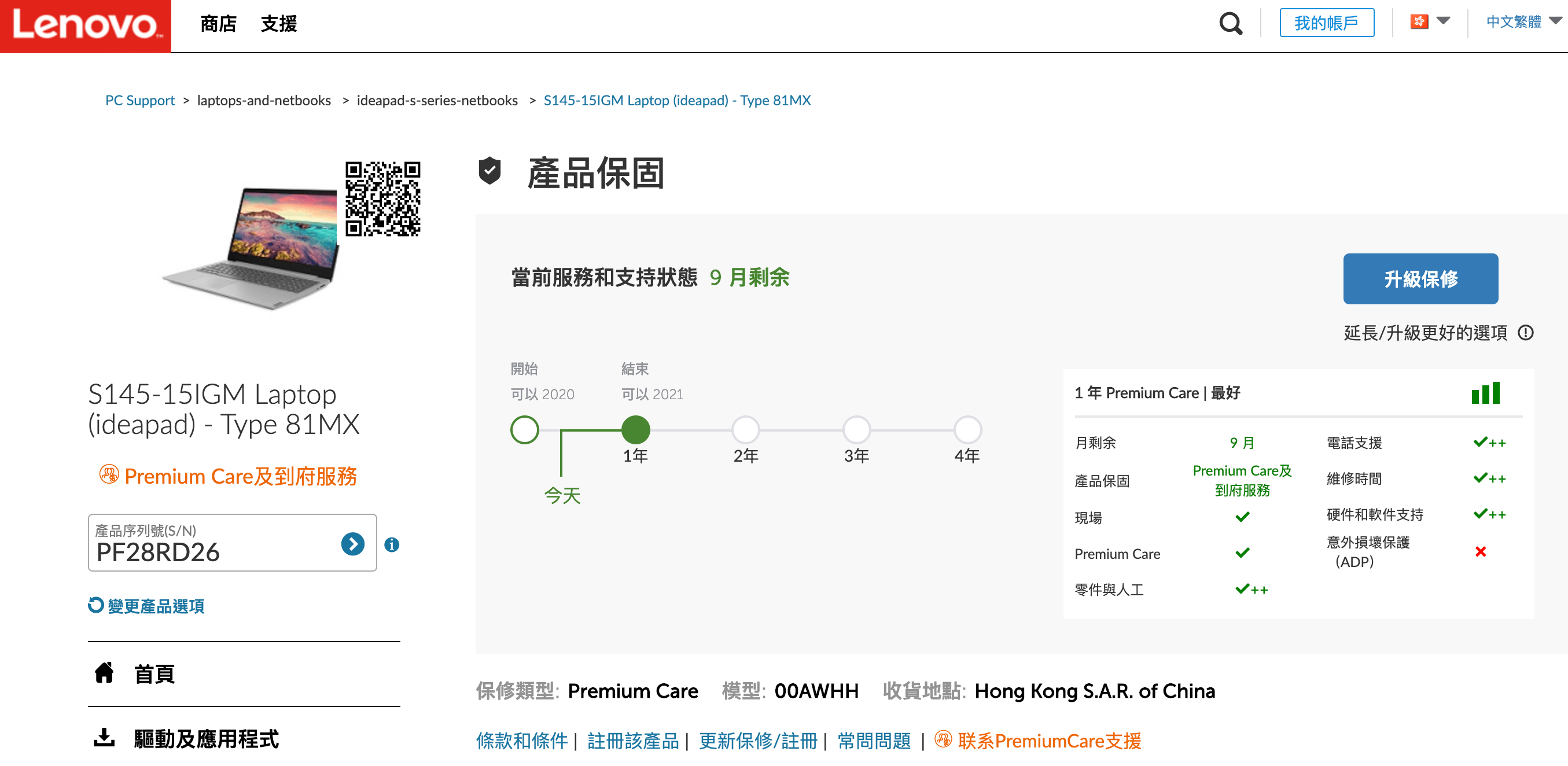The width and height of the screenshot is (1568, 766).
Task: Click the warranty start timeline marker
Action: [x=524, y=429]
